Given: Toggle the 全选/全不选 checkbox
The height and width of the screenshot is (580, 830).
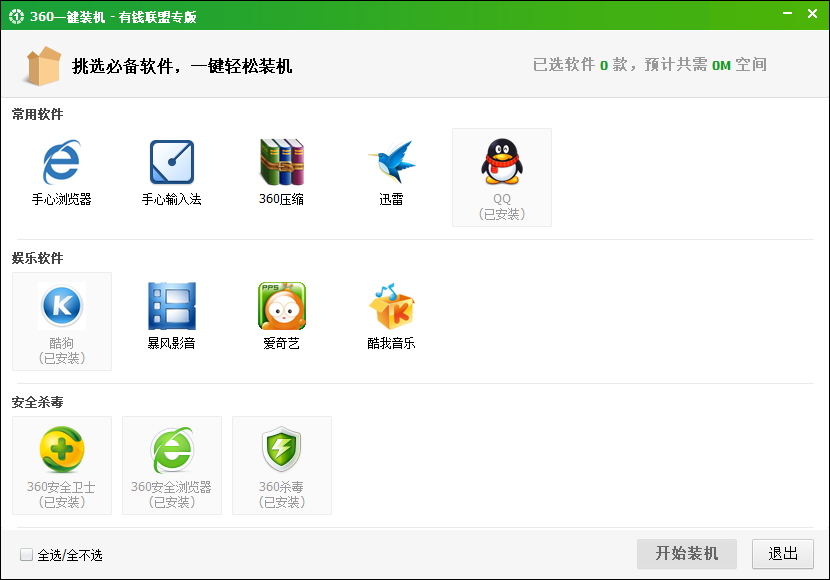Looking at the screenshot, I should 26,554.
